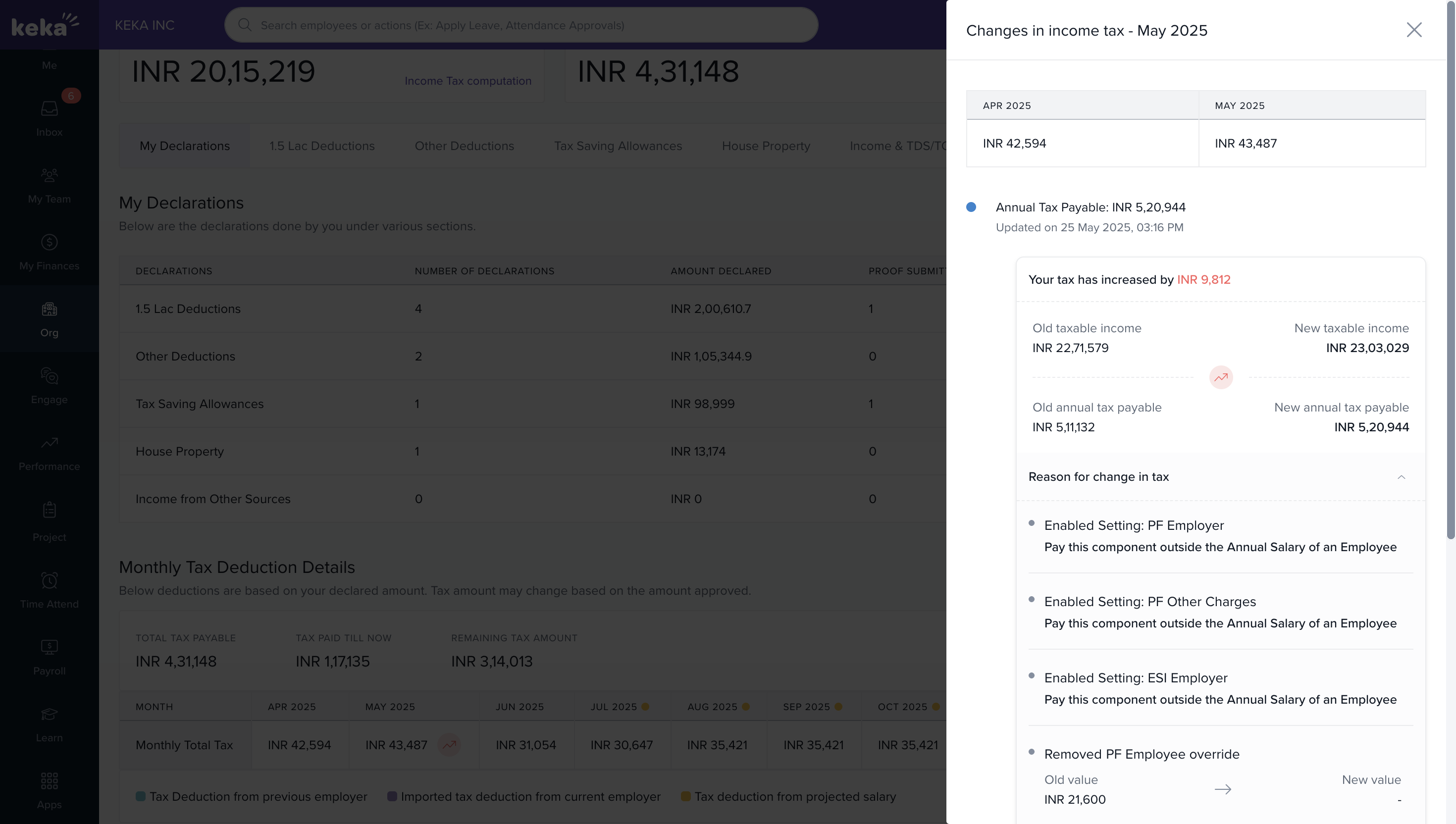Switch to 1.5 Lac Deductions tab
The width and height of the screenshot is (1456, 824).
[321, 146]
